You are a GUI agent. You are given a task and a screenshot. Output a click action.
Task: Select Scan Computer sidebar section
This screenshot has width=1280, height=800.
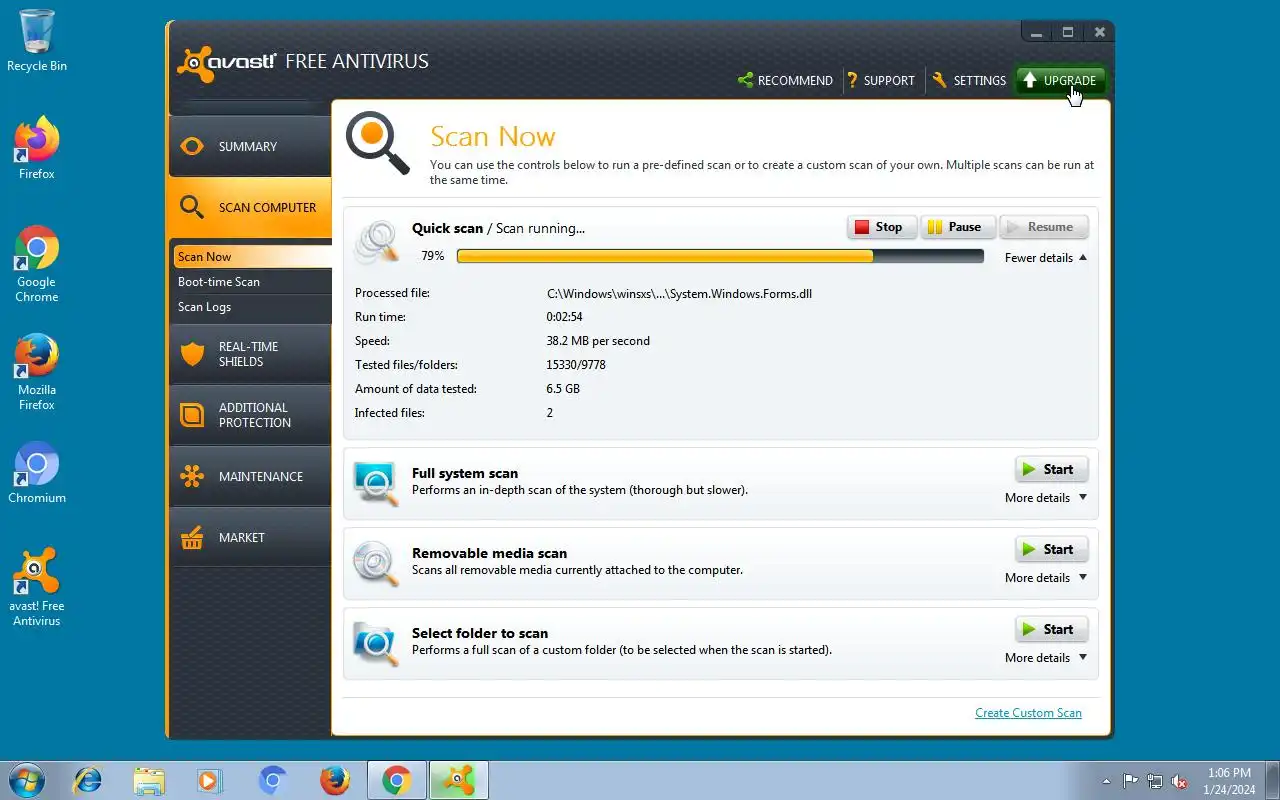[x=250, y=207]
